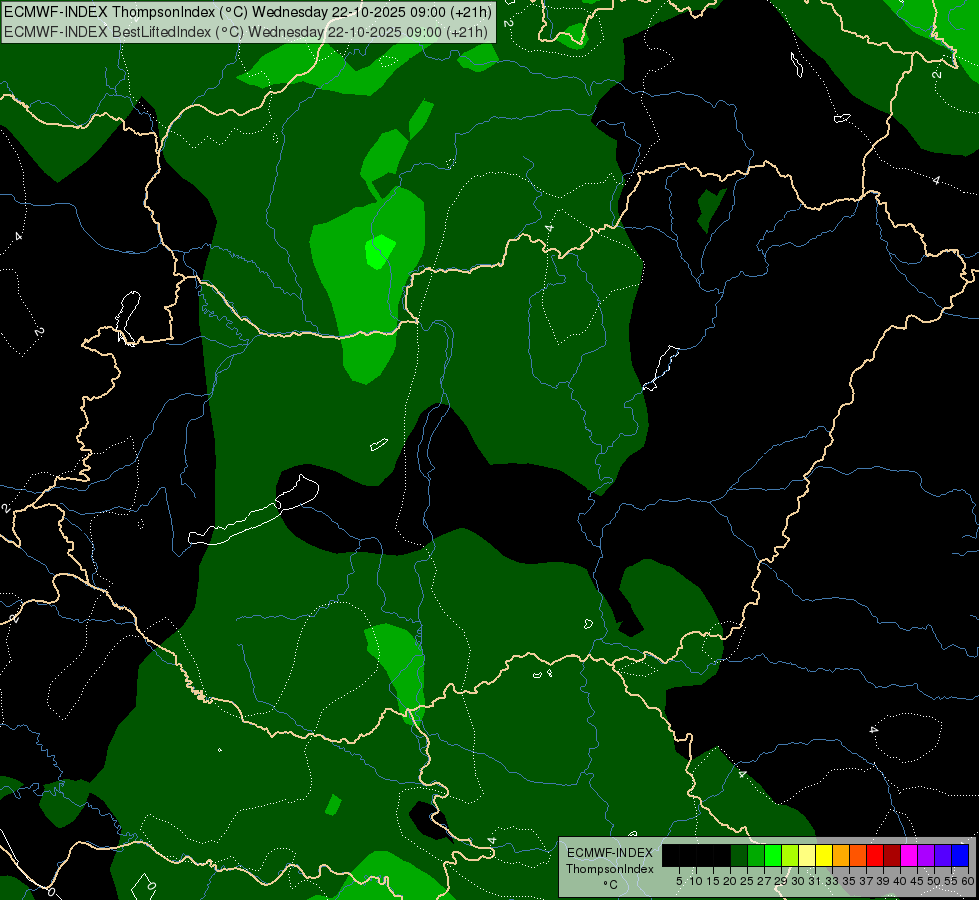This screenshot has height=900, width=979.
Task: Pick the violet 50-55 legend swatch
Action: (943, 855)
